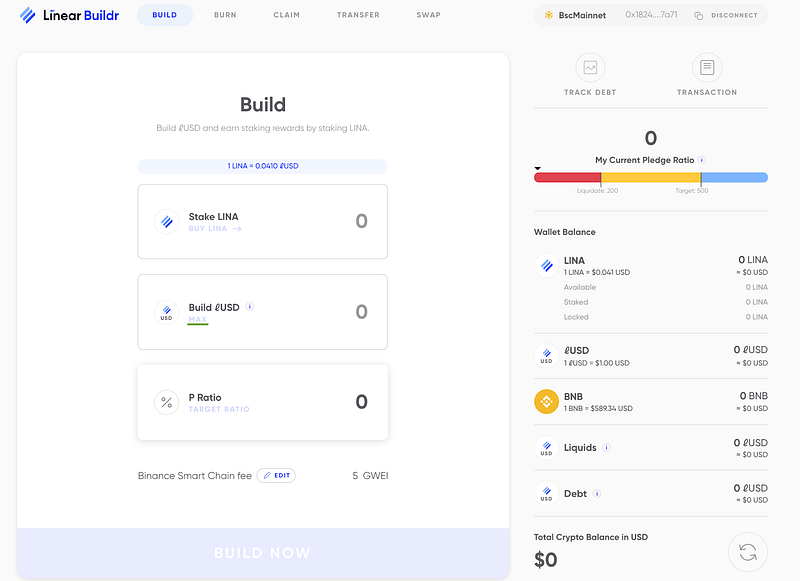Click the BUILD NOW button

(263, 553)
